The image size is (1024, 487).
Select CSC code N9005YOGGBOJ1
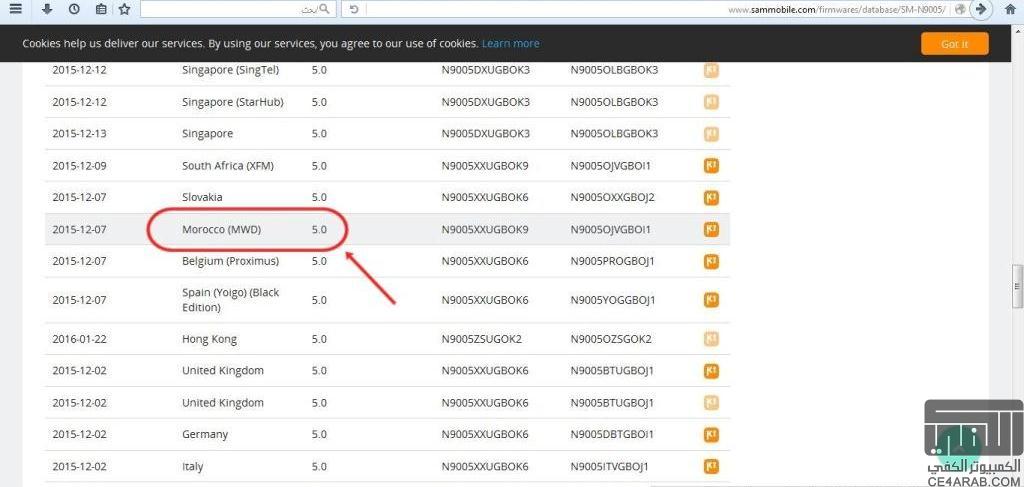point(612,300)
